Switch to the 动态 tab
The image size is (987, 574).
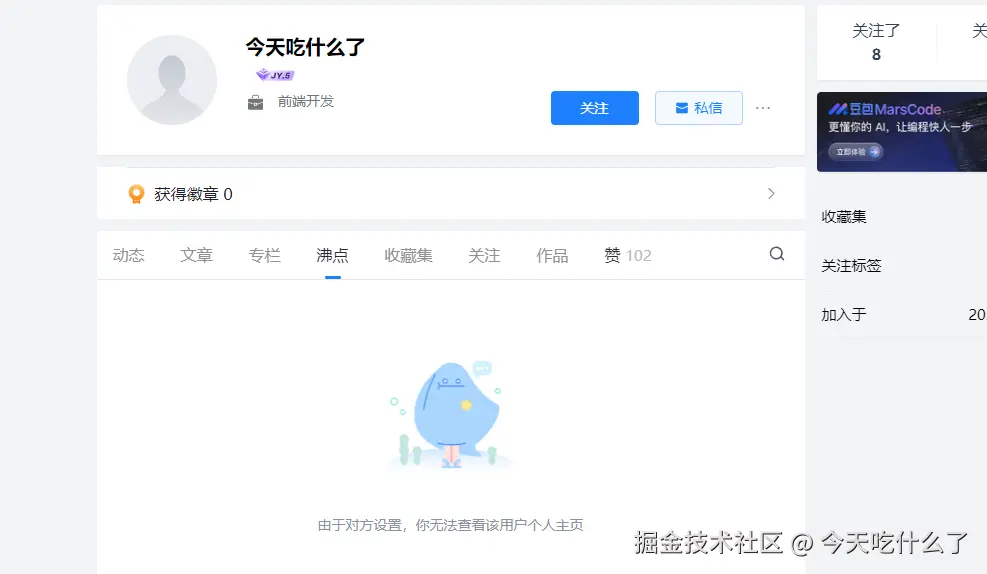[x=128, y=255]
